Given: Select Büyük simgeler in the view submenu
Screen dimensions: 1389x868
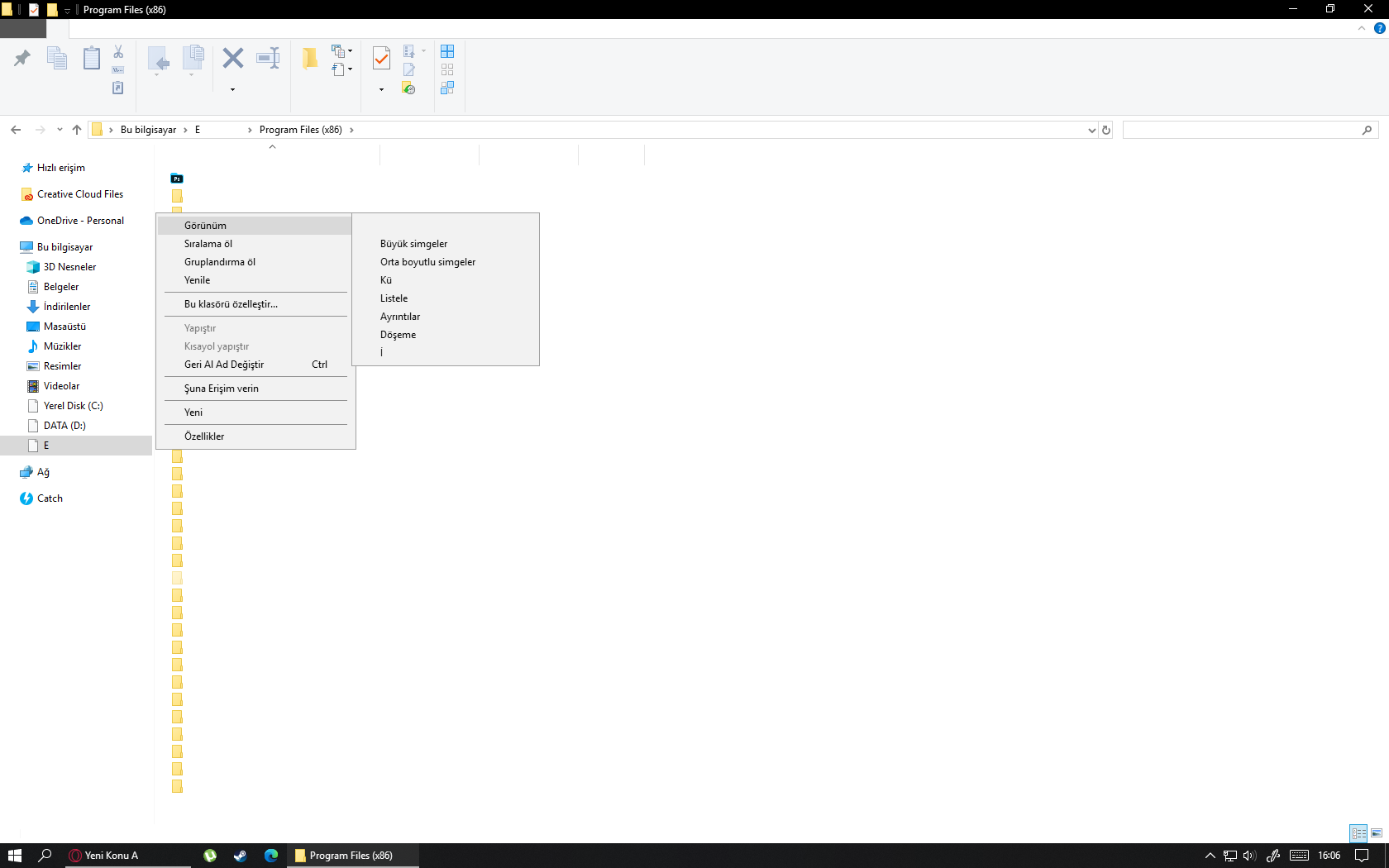Looking at the screenshot, I should pos(446,244).
